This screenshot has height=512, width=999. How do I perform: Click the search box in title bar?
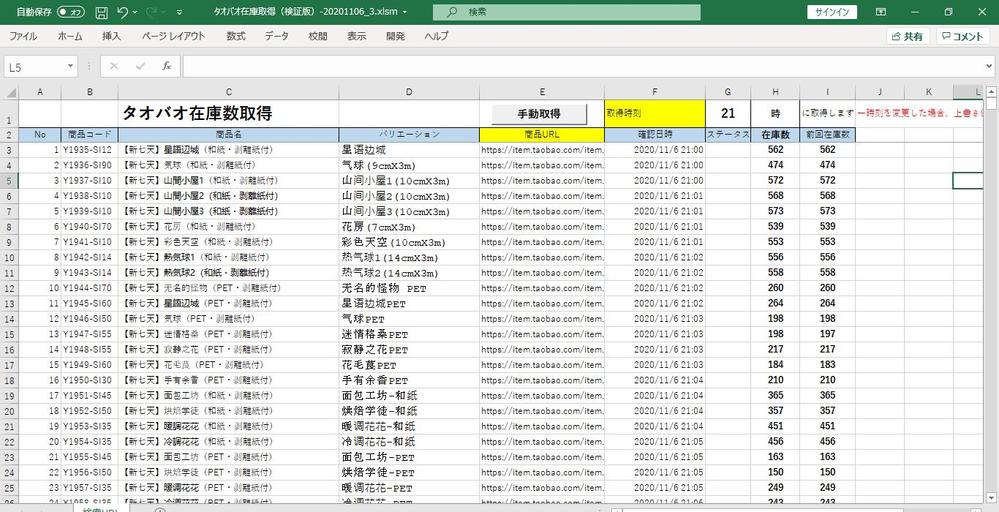[566, 12]
